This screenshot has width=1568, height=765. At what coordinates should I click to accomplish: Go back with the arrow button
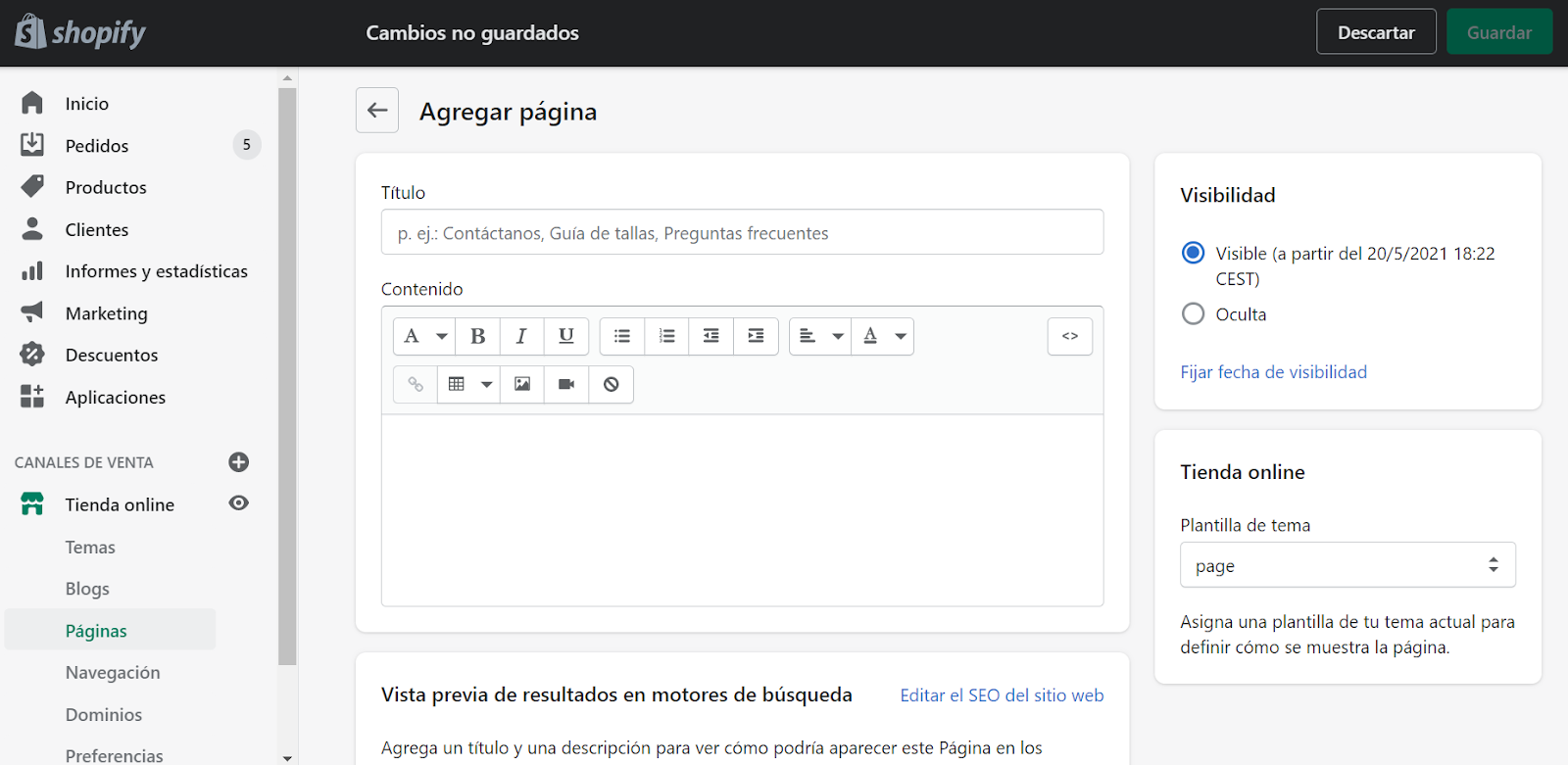coord(377,111)
